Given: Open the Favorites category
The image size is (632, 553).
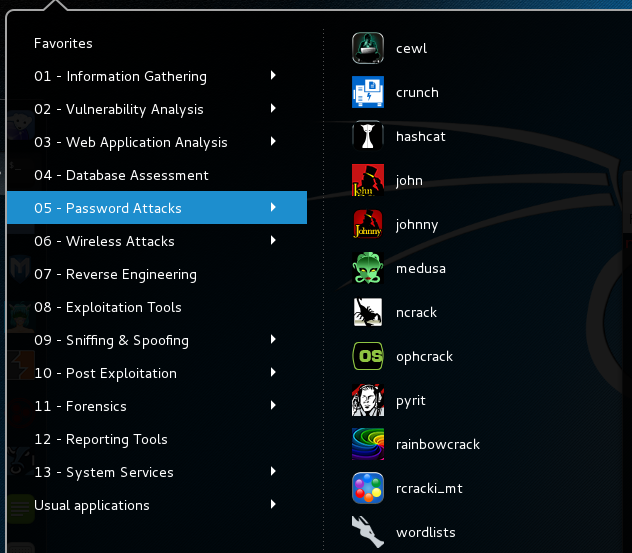Looking at the screenshot, I should [157, 43].
